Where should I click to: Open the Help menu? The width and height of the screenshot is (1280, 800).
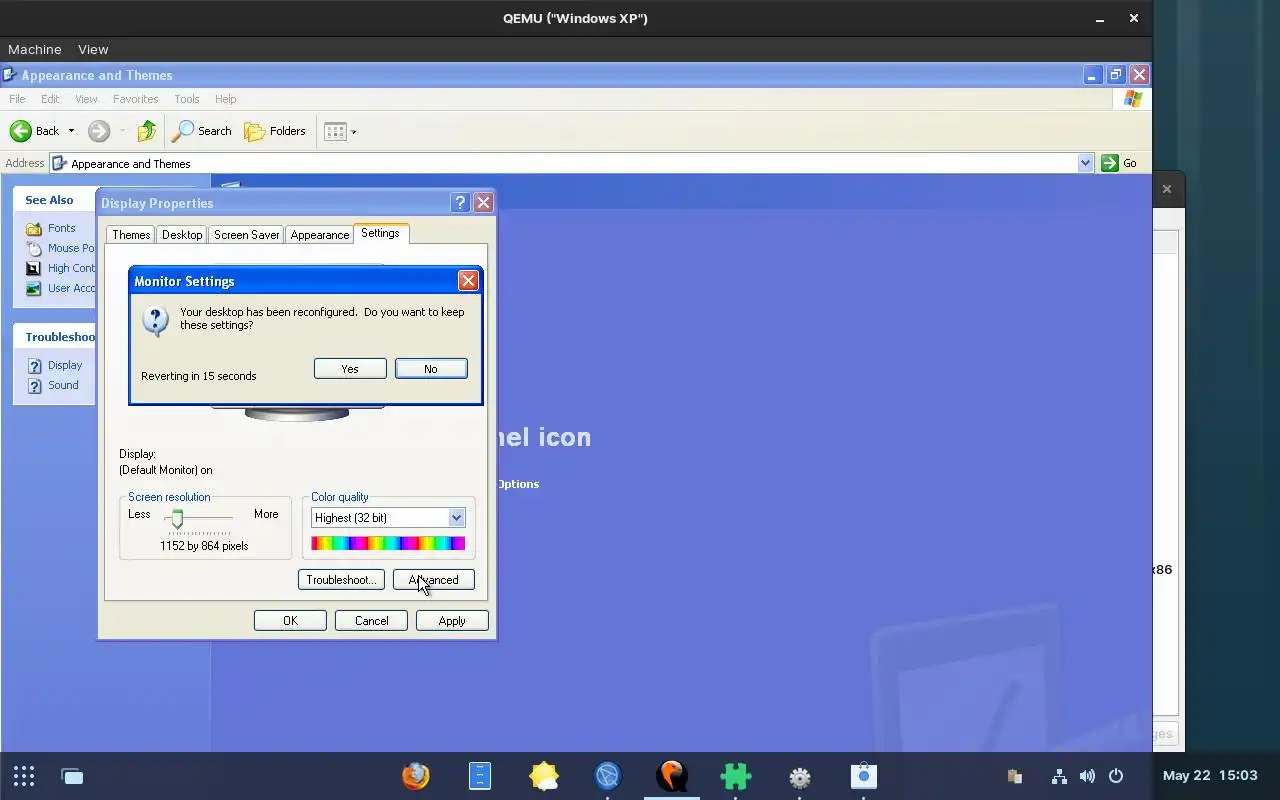(225, 99)
